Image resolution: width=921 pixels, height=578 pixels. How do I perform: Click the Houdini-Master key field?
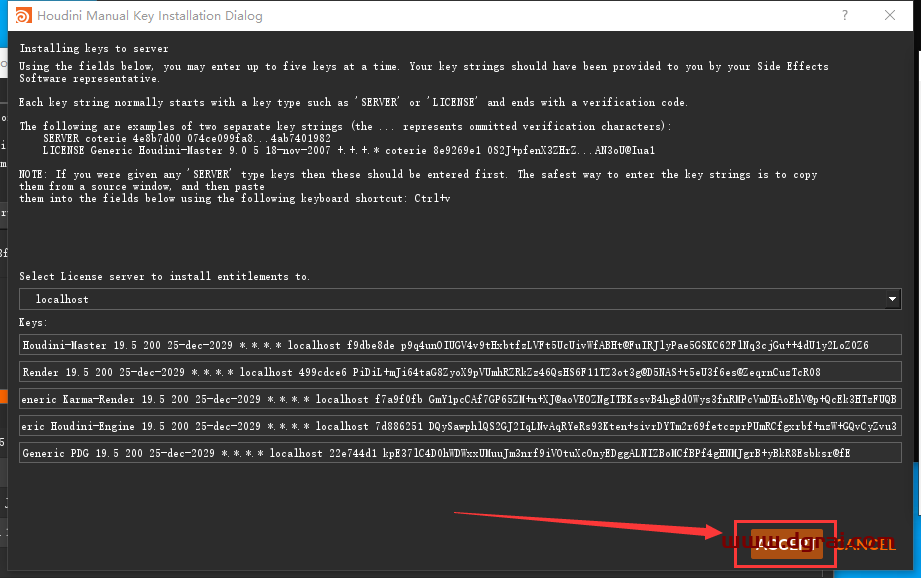[x=460, y=345]
